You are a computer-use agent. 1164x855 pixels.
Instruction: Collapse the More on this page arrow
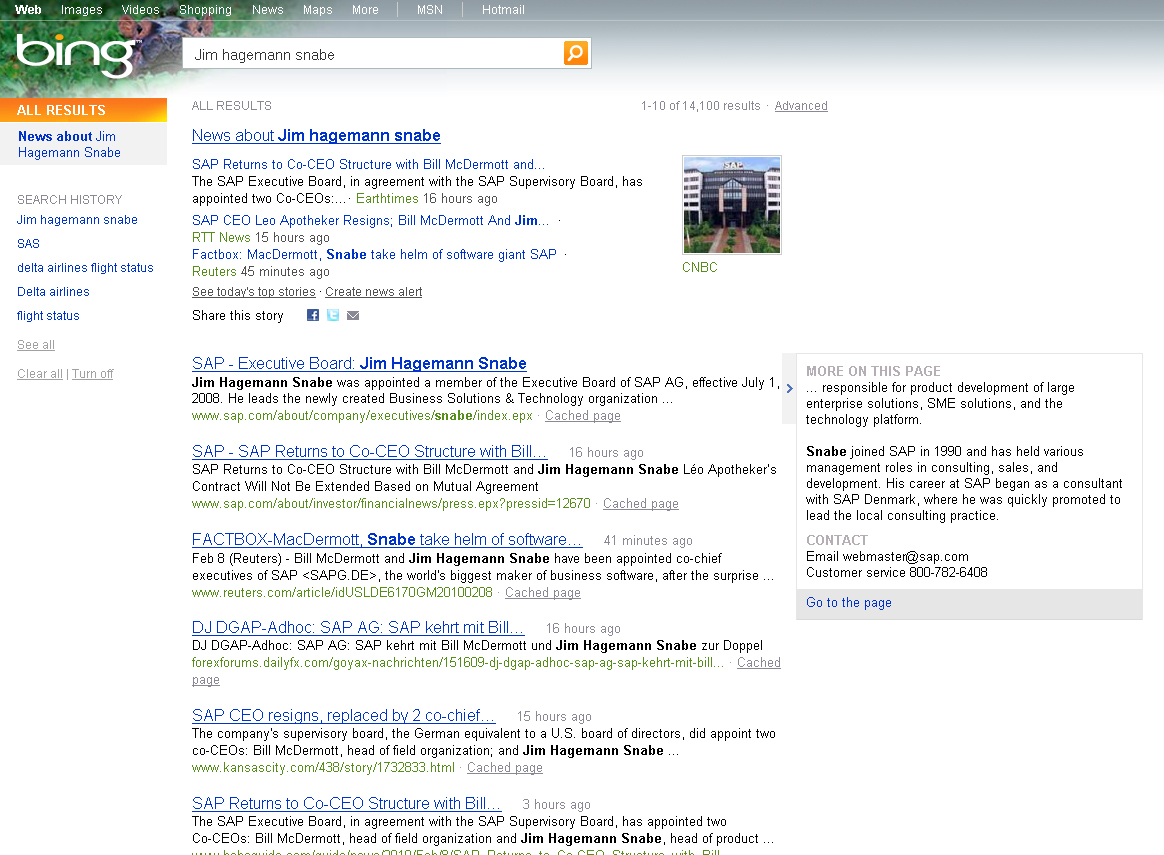(789, 389)
